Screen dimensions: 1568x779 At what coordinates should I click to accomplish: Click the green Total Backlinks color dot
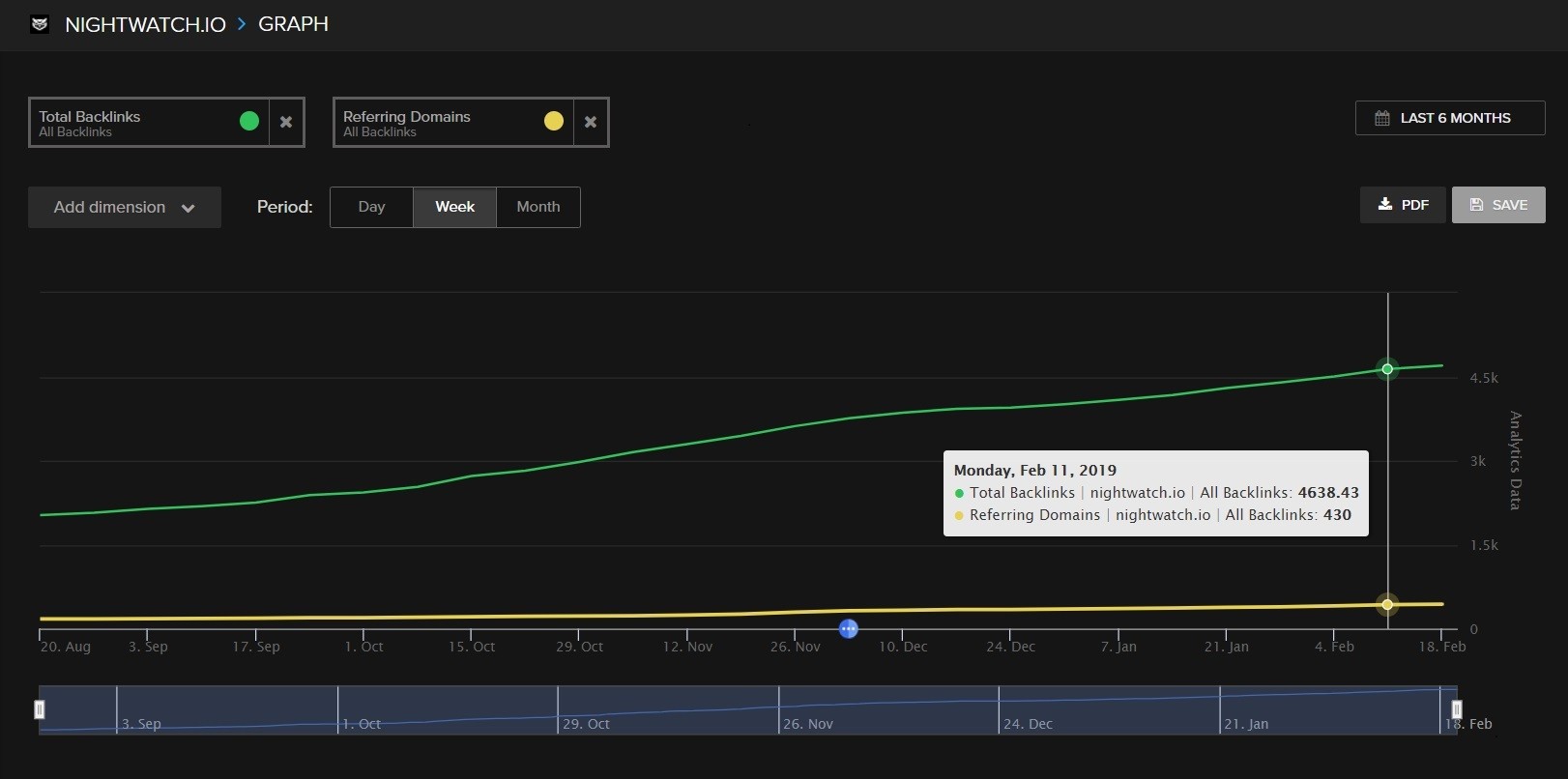click(249, 121)
